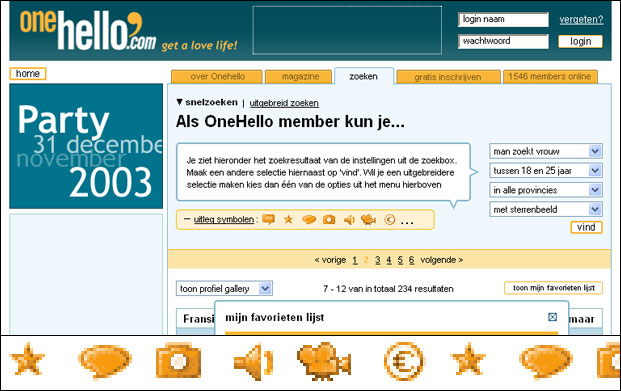Click the small speaker icon in symbol legend

point(349,219)
